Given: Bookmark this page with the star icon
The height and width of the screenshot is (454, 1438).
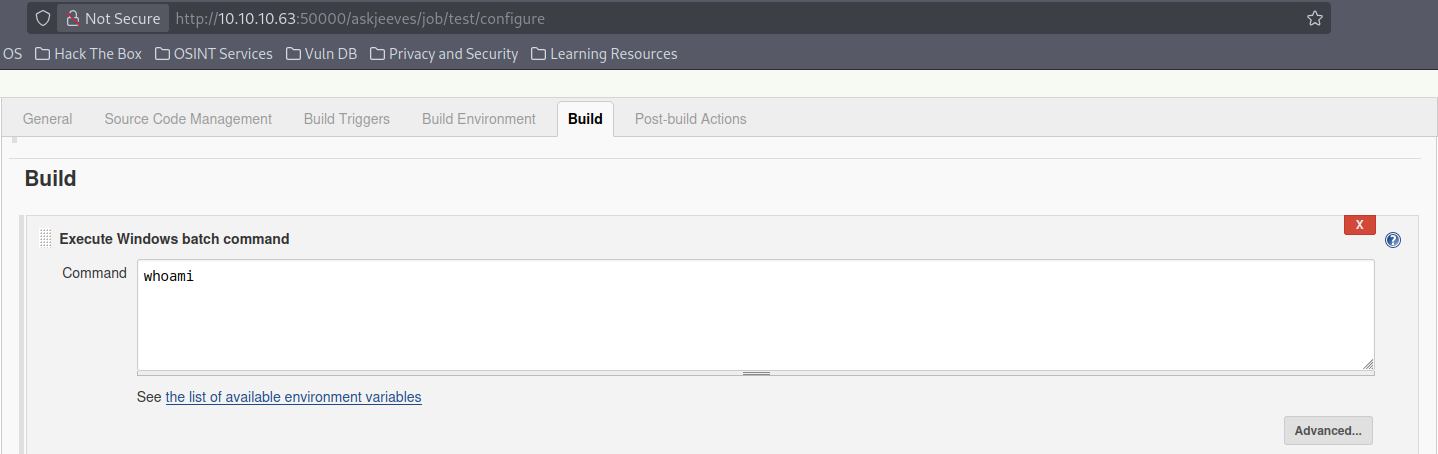Looking at the screenshot, I should [1314, 18].
